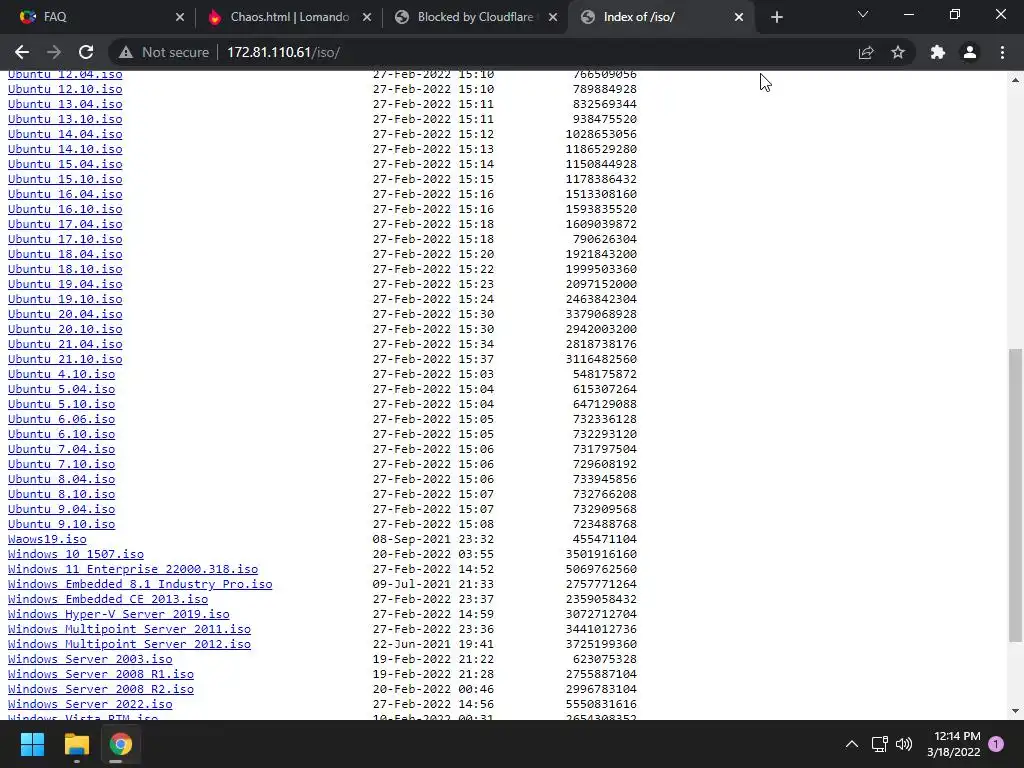The height and width of the screenshot is (768, 1024).
Task: Click the Not secure warning icon
Action: coord(125,52)
